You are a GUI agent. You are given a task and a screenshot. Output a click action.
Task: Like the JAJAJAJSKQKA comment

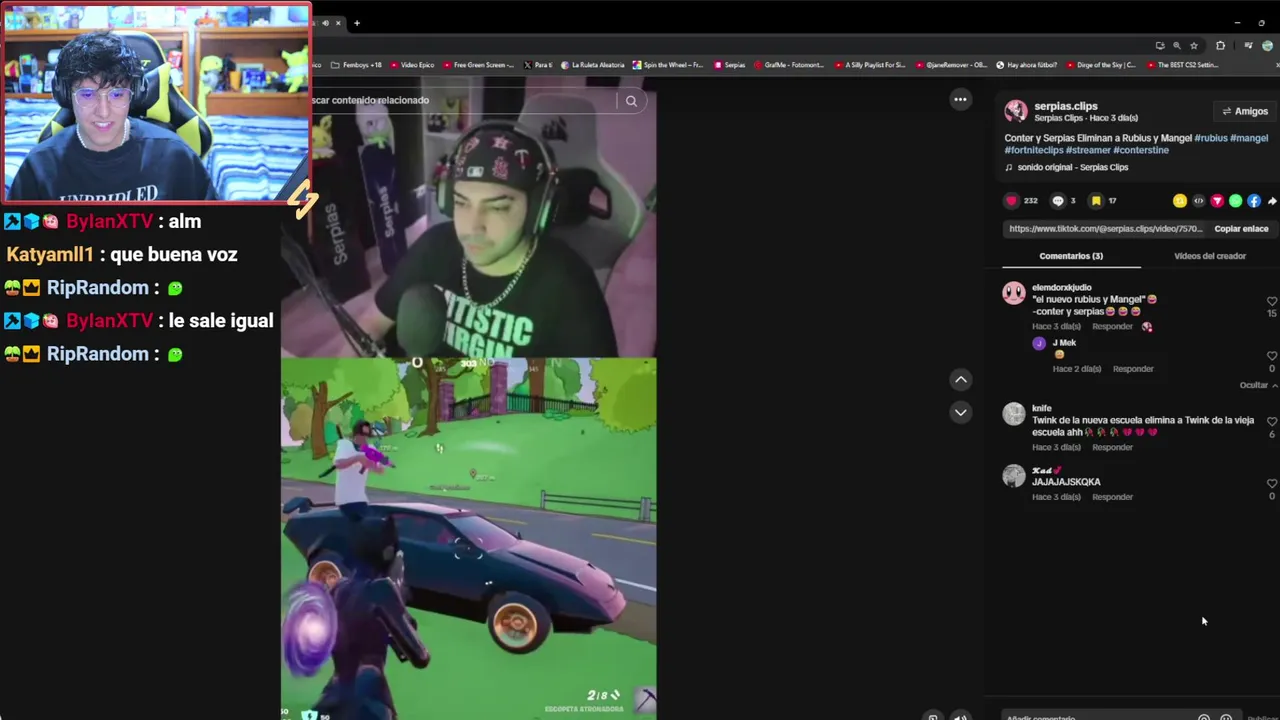(x=1272, y=484)
